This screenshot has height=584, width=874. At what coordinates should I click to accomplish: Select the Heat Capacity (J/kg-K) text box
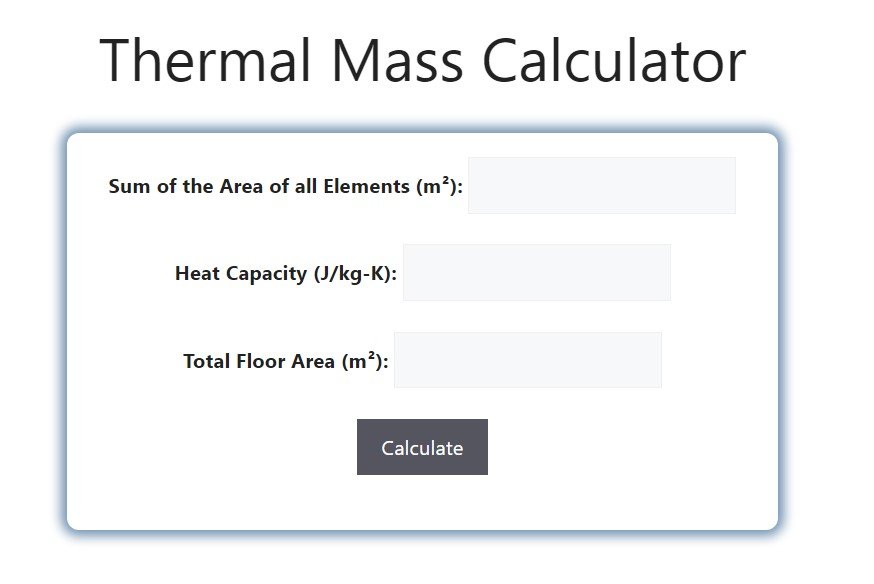tap(537, 272)
